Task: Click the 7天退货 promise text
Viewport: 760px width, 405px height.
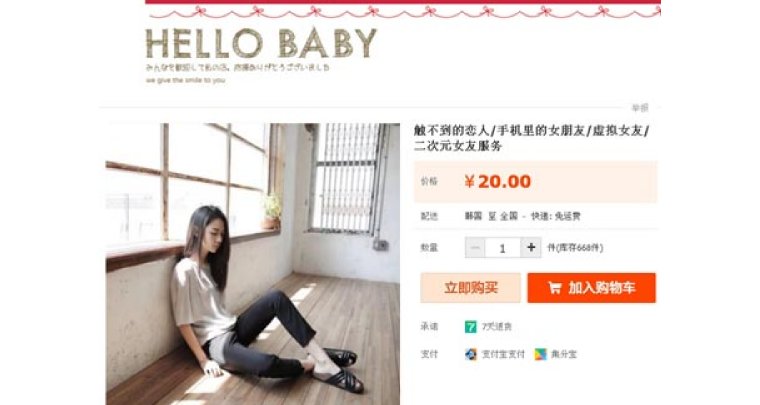Action: (497, 327)
